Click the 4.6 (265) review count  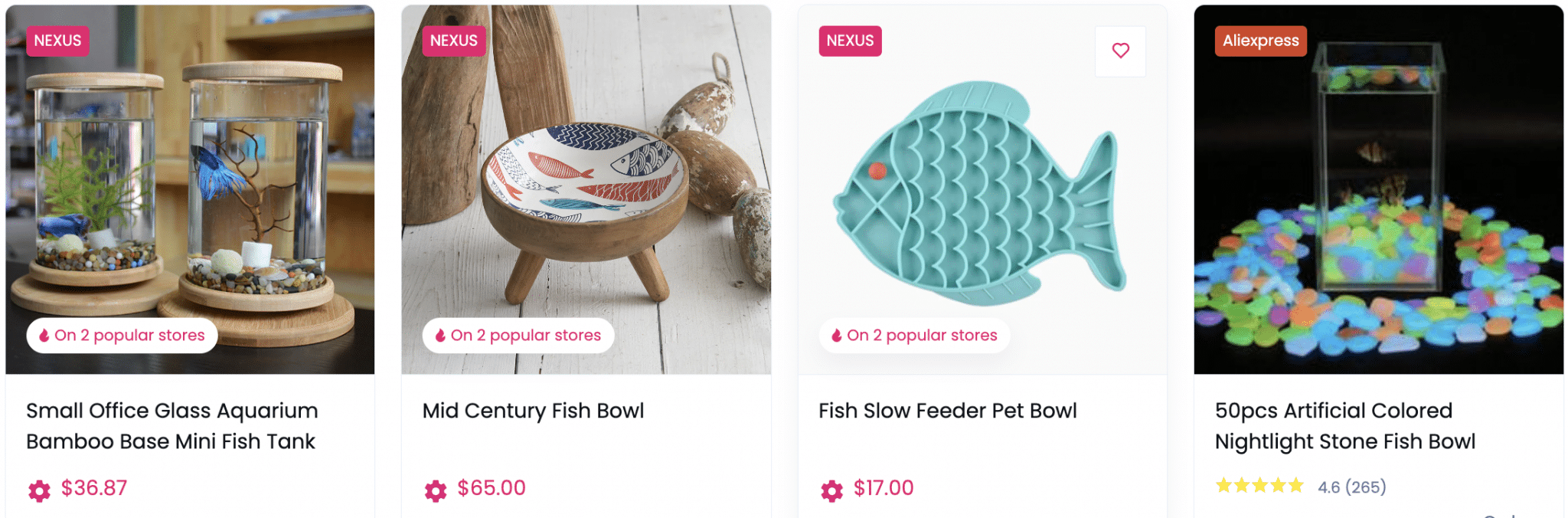[x=1351, y=487]
